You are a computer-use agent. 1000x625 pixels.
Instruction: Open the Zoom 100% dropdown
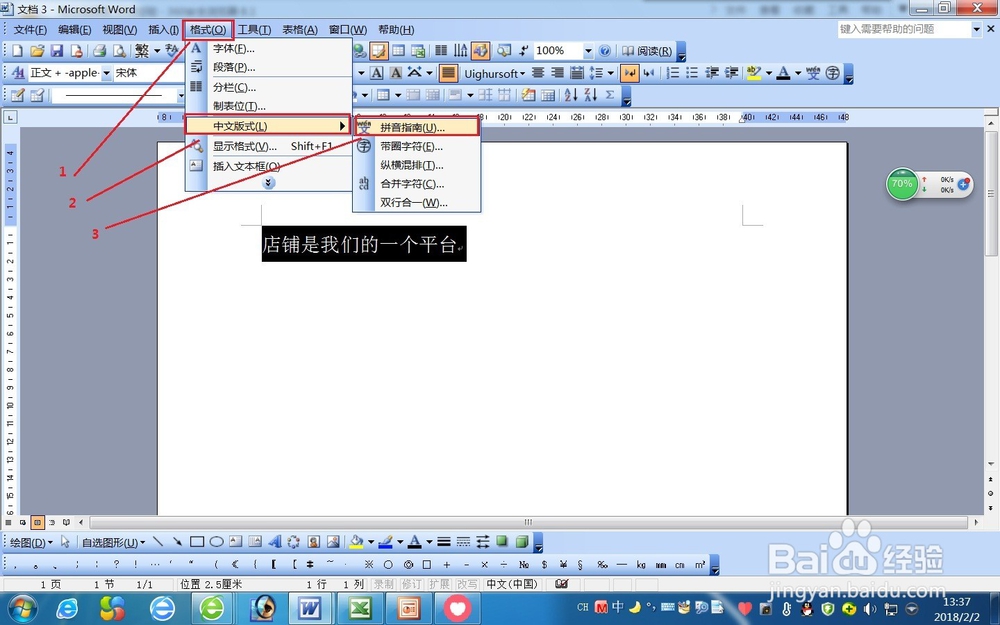[x=588, y=51]
